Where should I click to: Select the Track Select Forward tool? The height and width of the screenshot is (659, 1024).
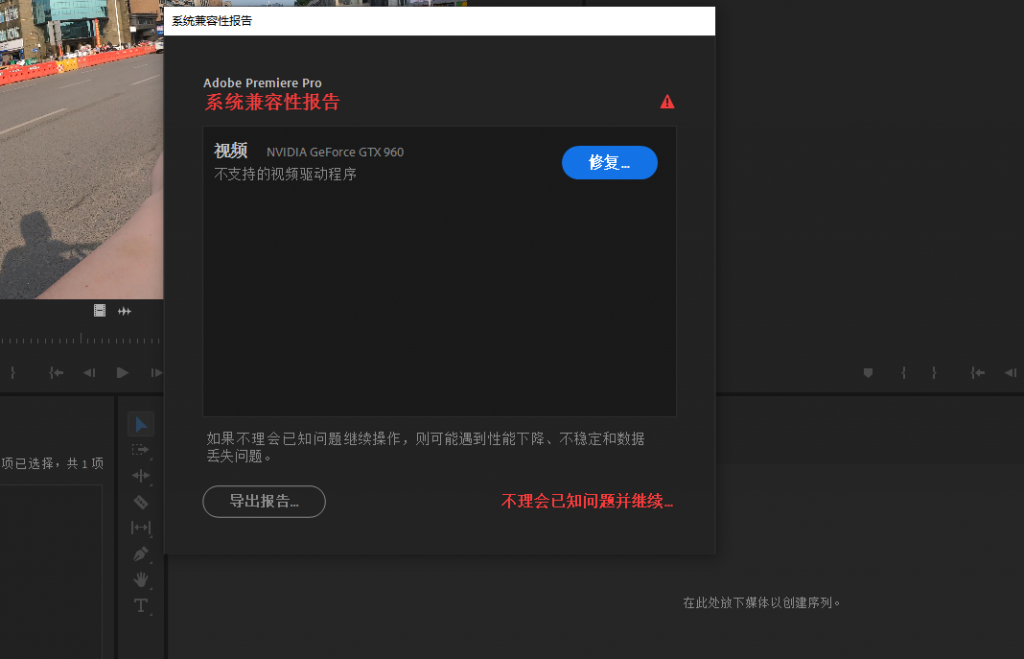[x=140, y=450]
